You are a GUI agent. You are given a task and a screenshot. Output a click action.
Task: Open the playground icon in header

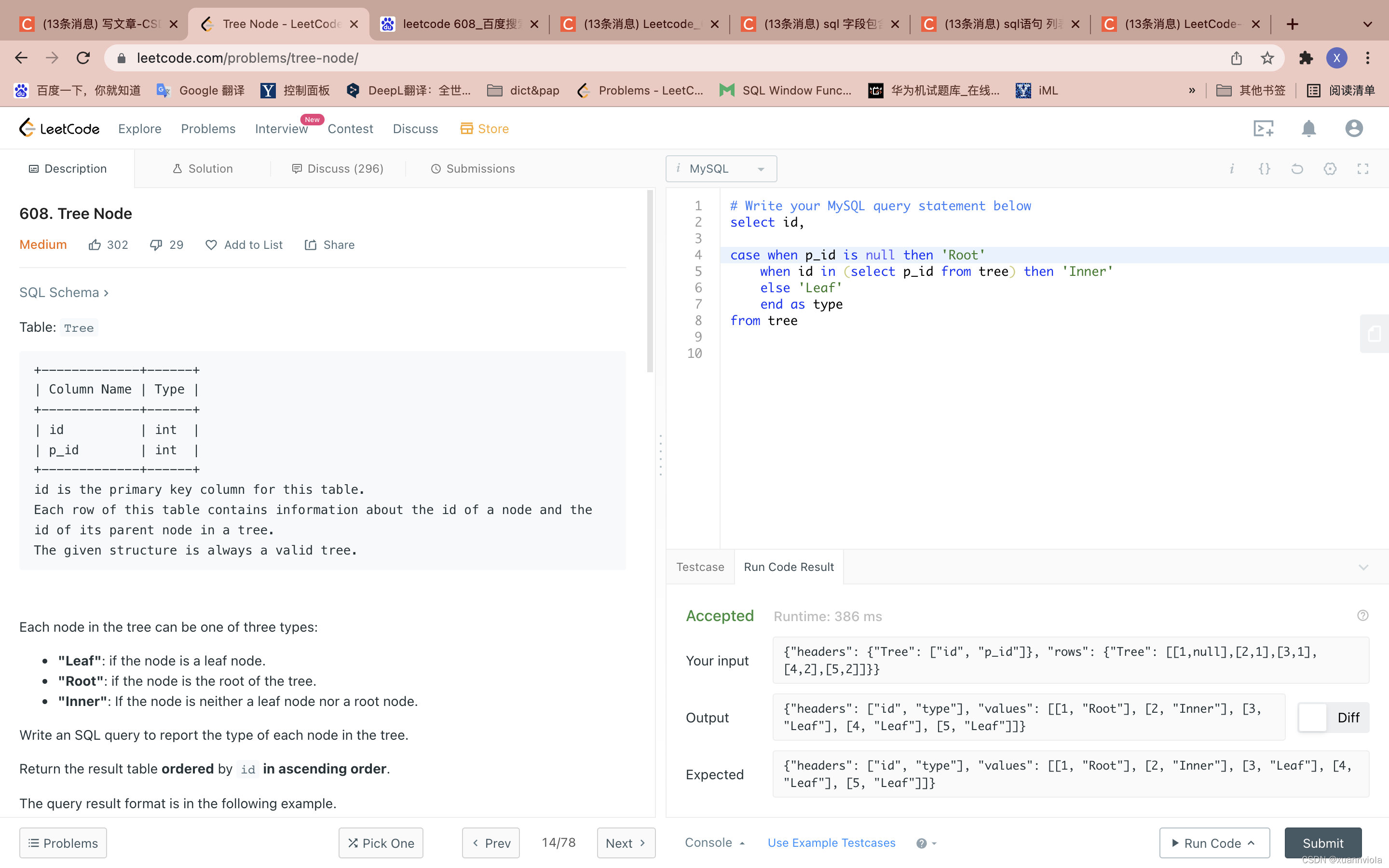click(x=1263, y=128)
